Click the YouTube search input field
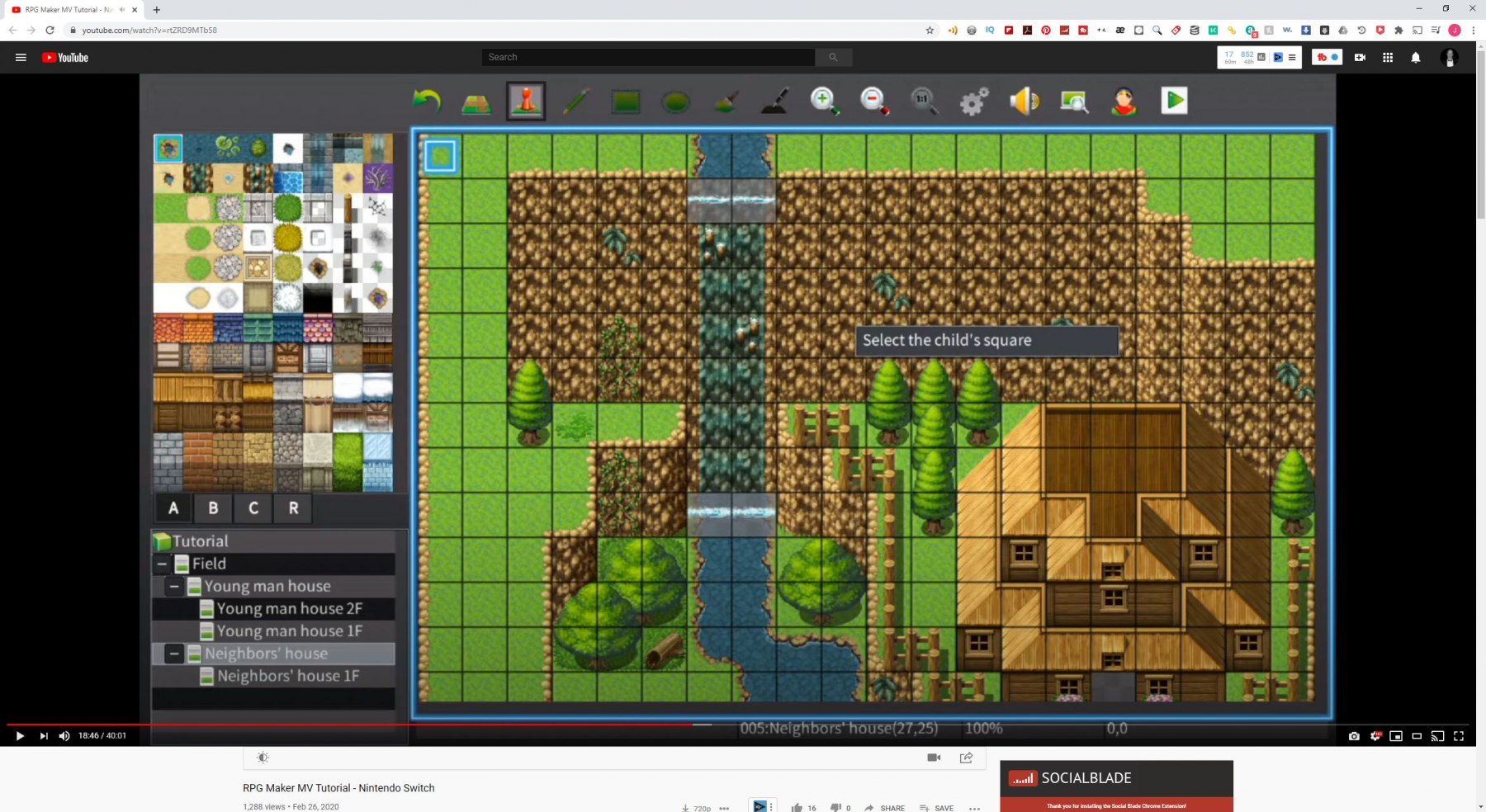This screenshot has width=1486, height=812. pos(649,57)
